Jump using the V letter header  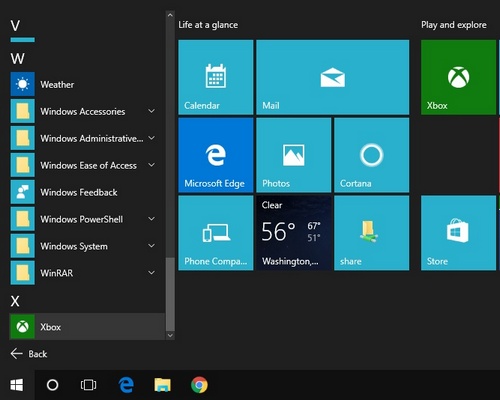[15, 26]
